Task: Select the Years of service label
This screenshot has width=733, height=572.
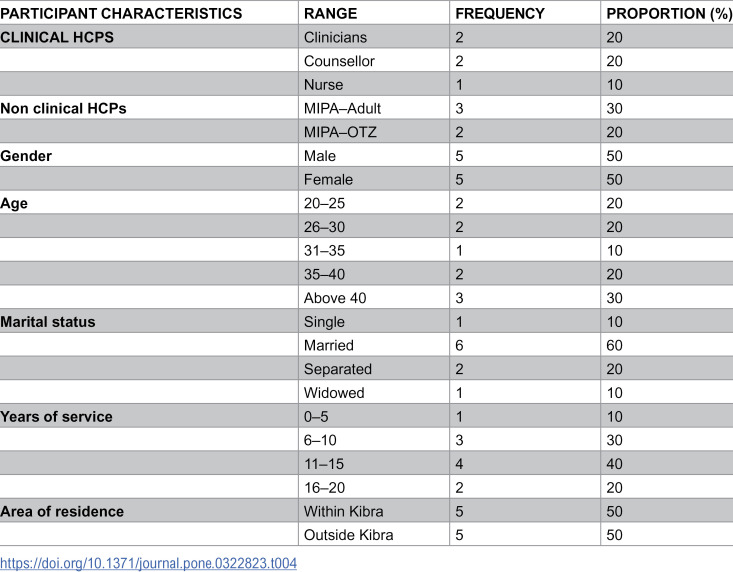Action: (x=56, y=416)
